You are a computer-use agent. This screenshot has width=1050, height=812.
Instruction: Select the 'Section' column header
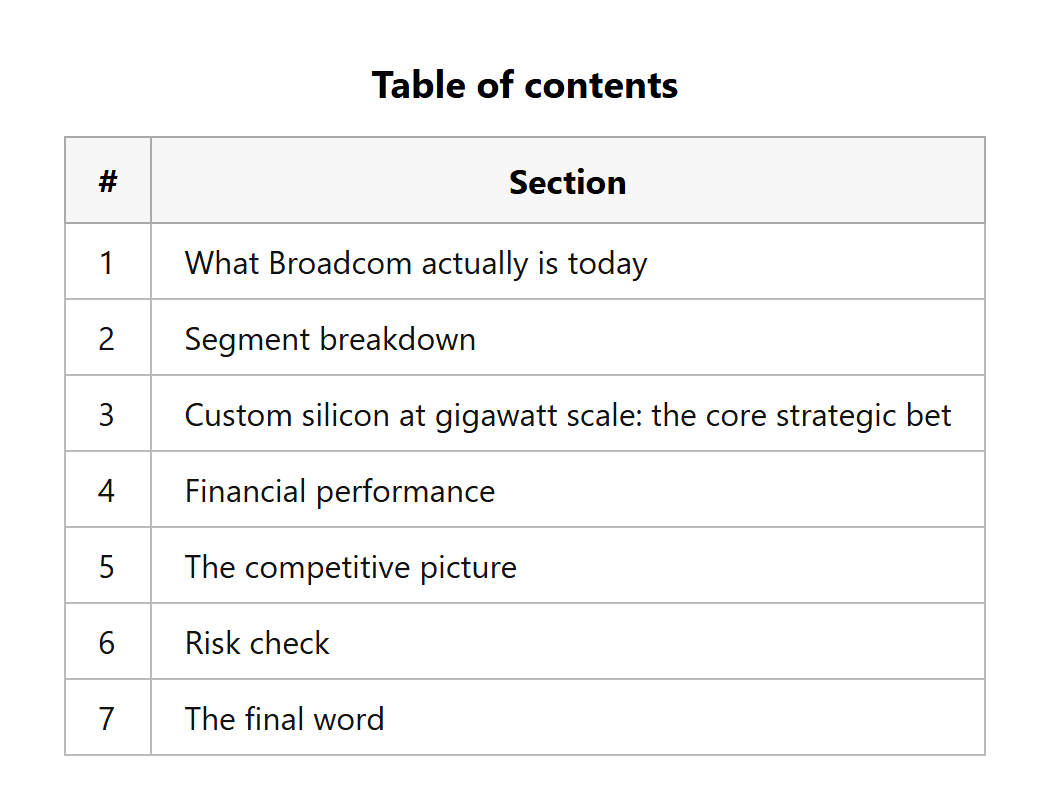pos(568,181)
